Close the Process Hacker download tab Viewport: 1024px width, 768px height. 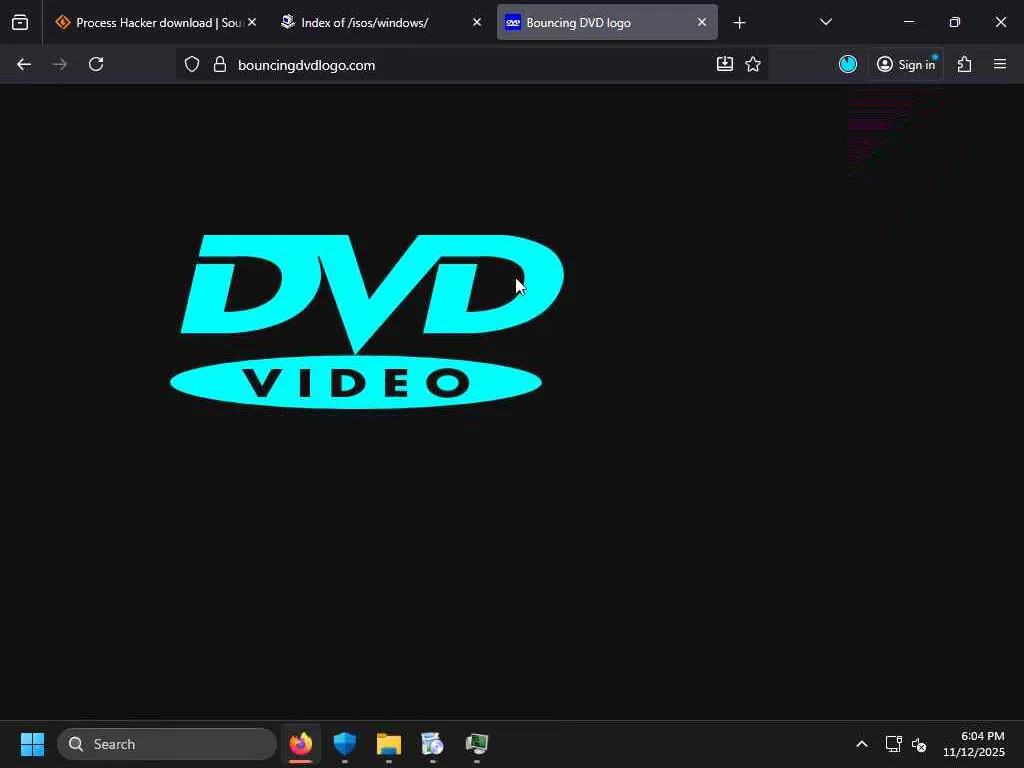[x=252, y=22]
